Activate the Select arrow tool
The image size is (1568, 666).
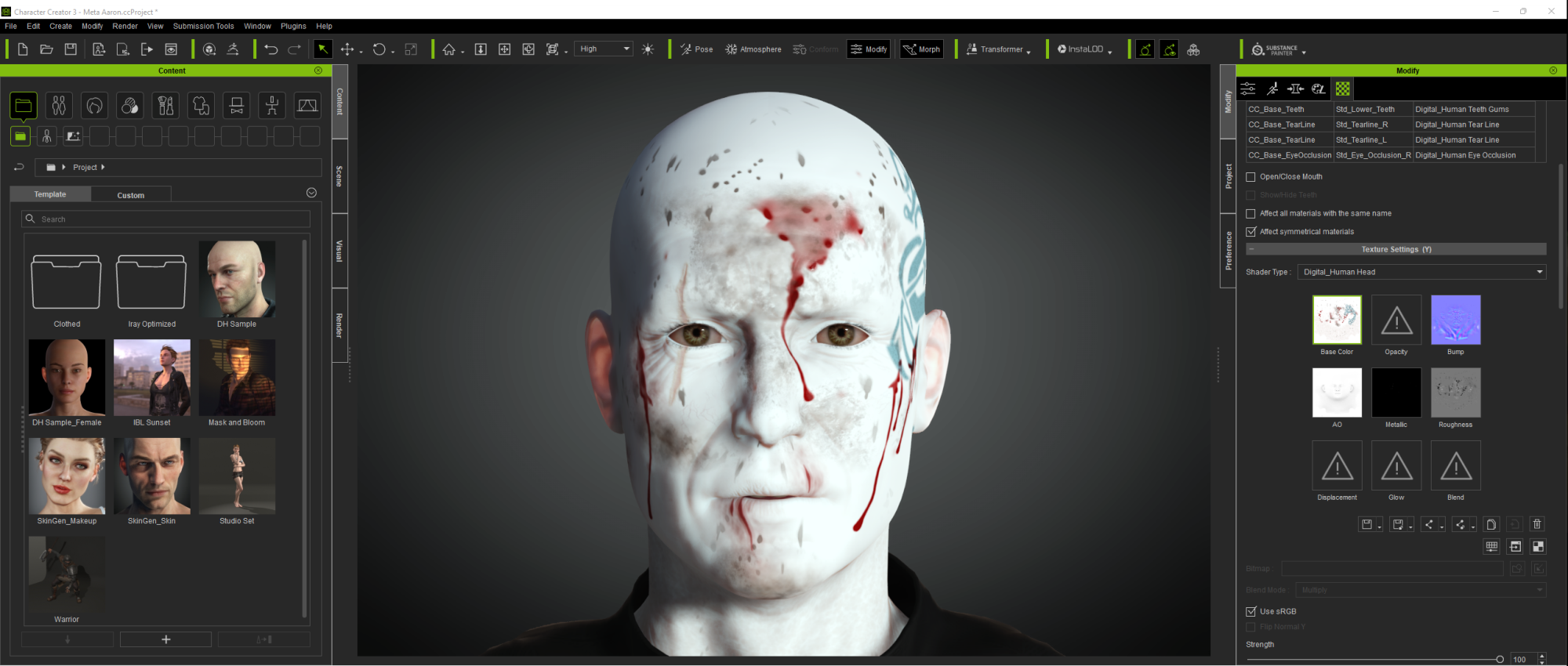click(x=322, y=49)
